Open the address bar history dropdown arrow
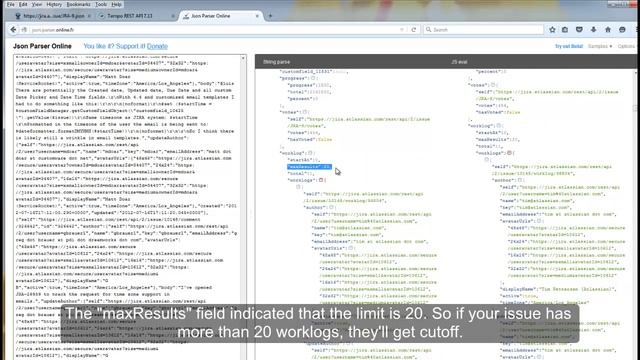 point(402,30)
